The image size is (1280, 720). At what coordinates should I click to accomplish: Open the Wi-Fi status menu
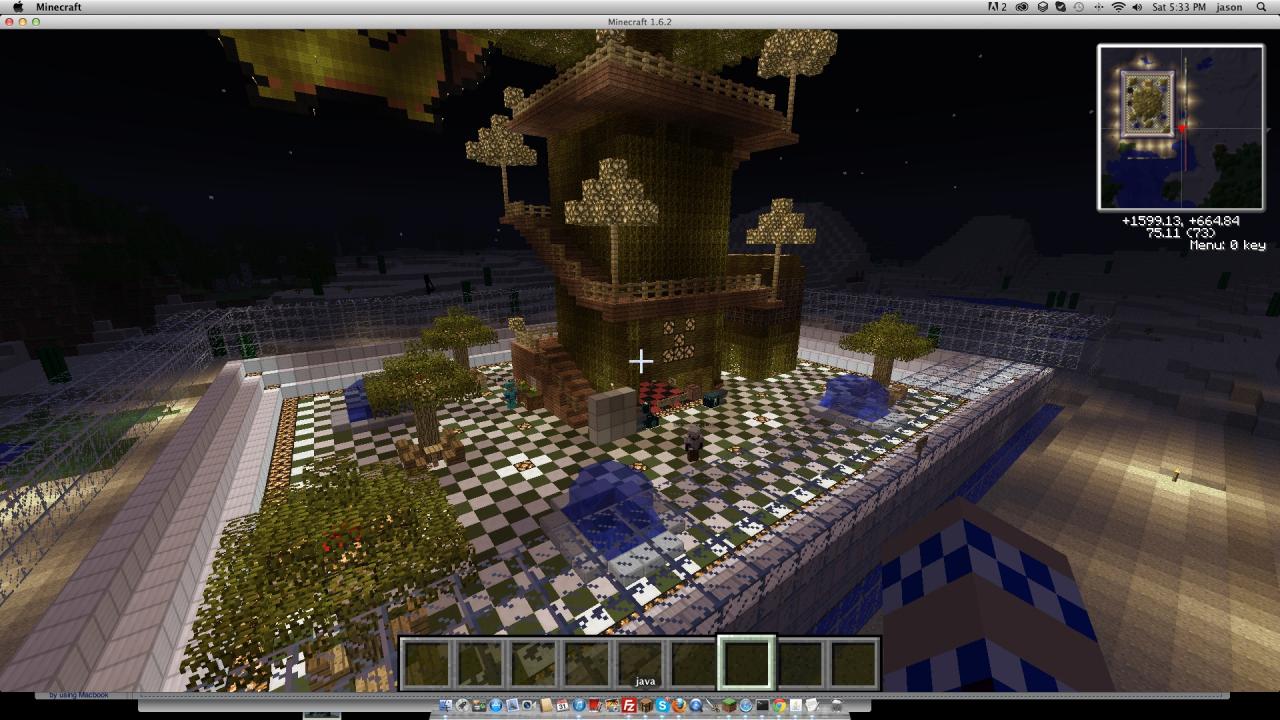[x=1118, y=7]
